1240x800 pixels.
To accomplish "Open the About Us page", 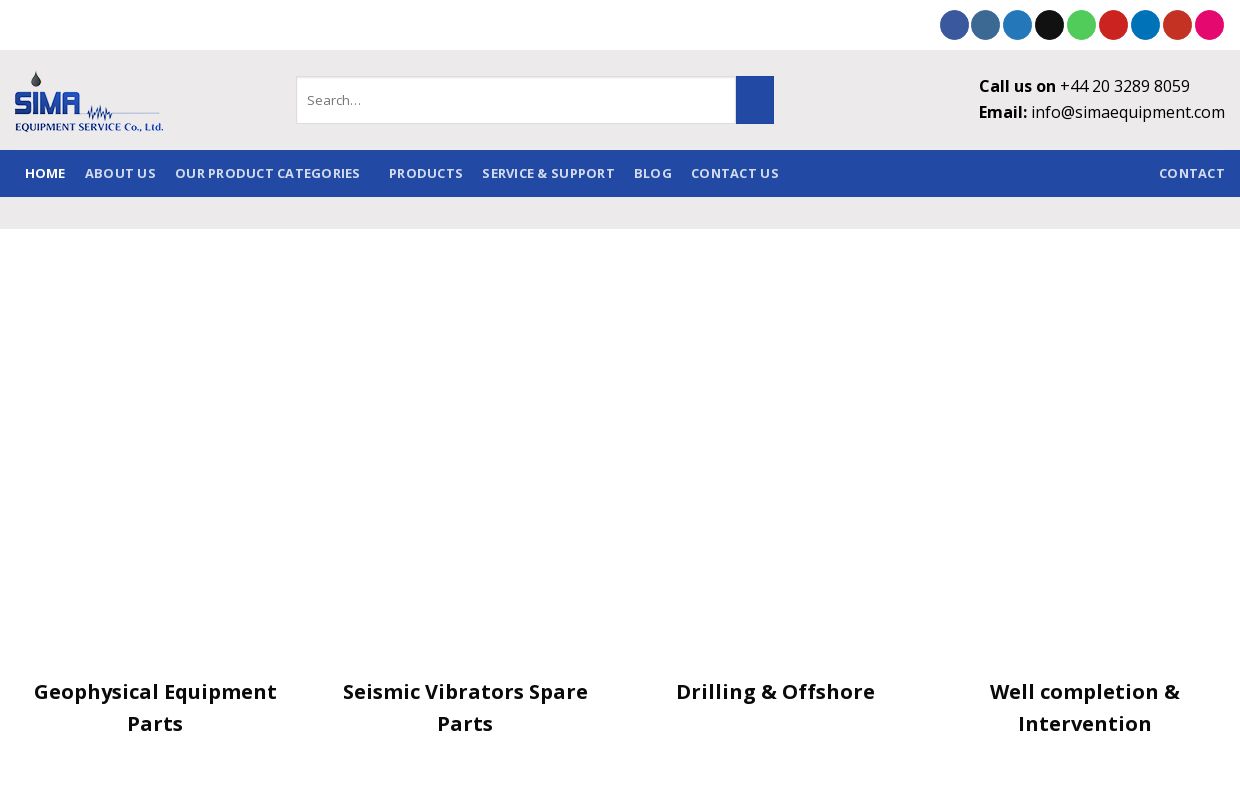I will tap(120, 173).
